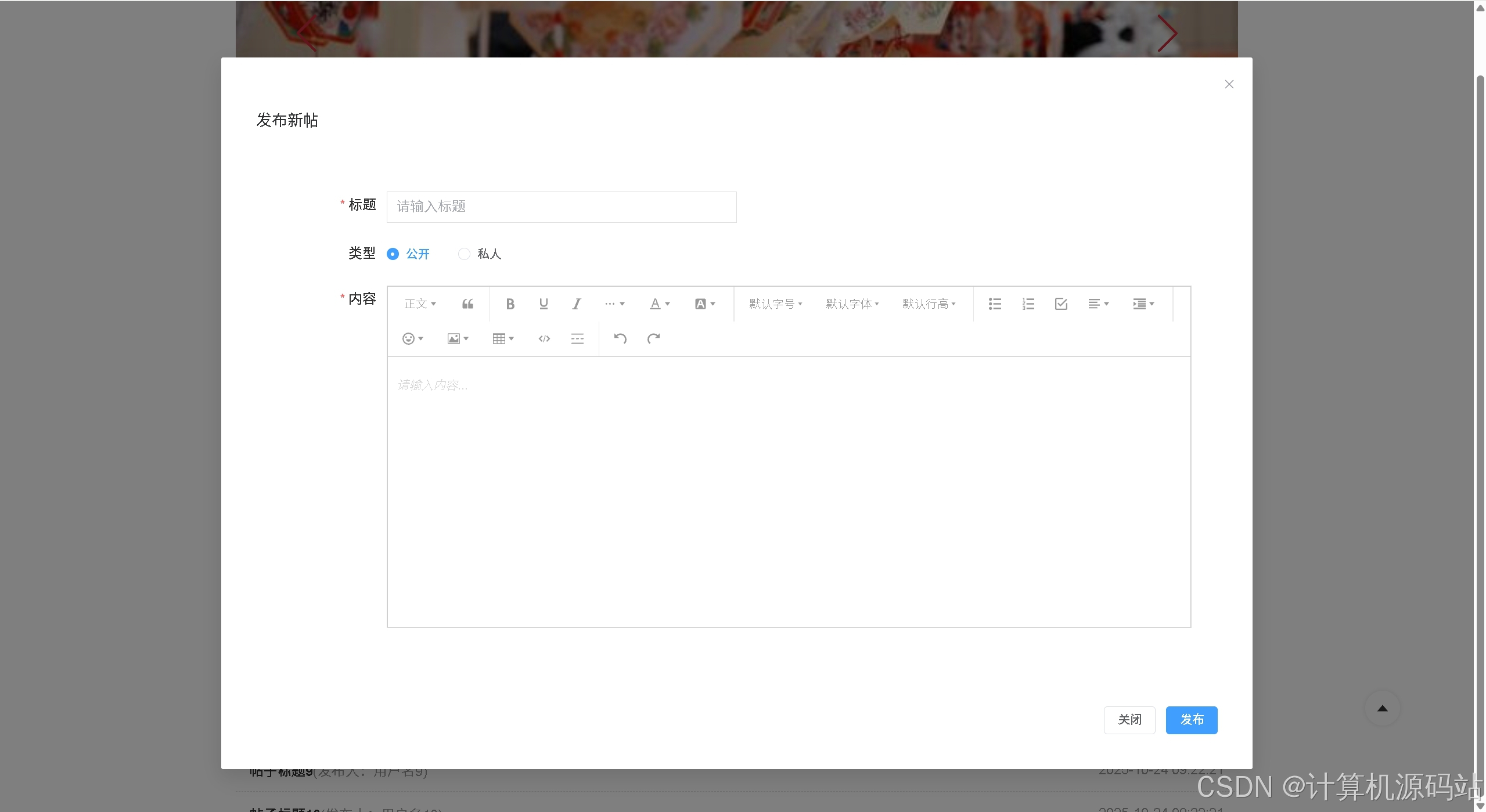Image resolution: width=1486 pixels, height=812 pixels.
Task: Open the font color picker
Action: point(660,304)
